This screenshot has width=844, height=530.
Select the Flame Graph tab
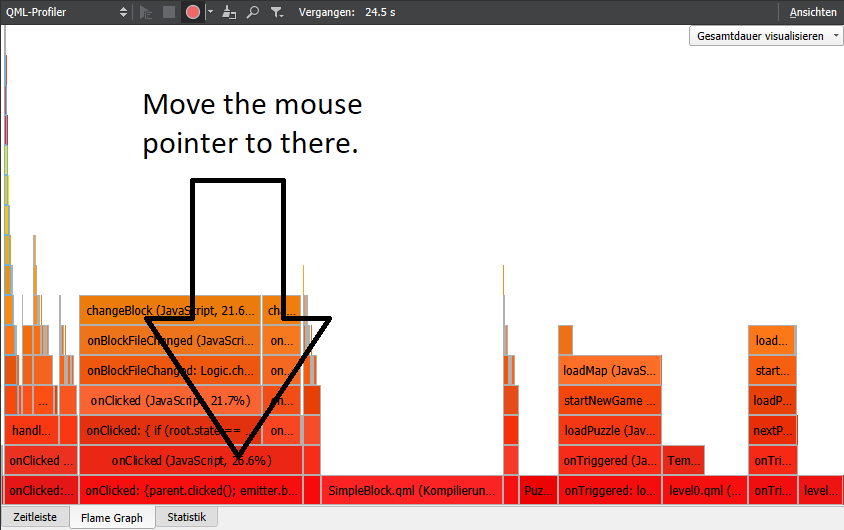point(111,518)
